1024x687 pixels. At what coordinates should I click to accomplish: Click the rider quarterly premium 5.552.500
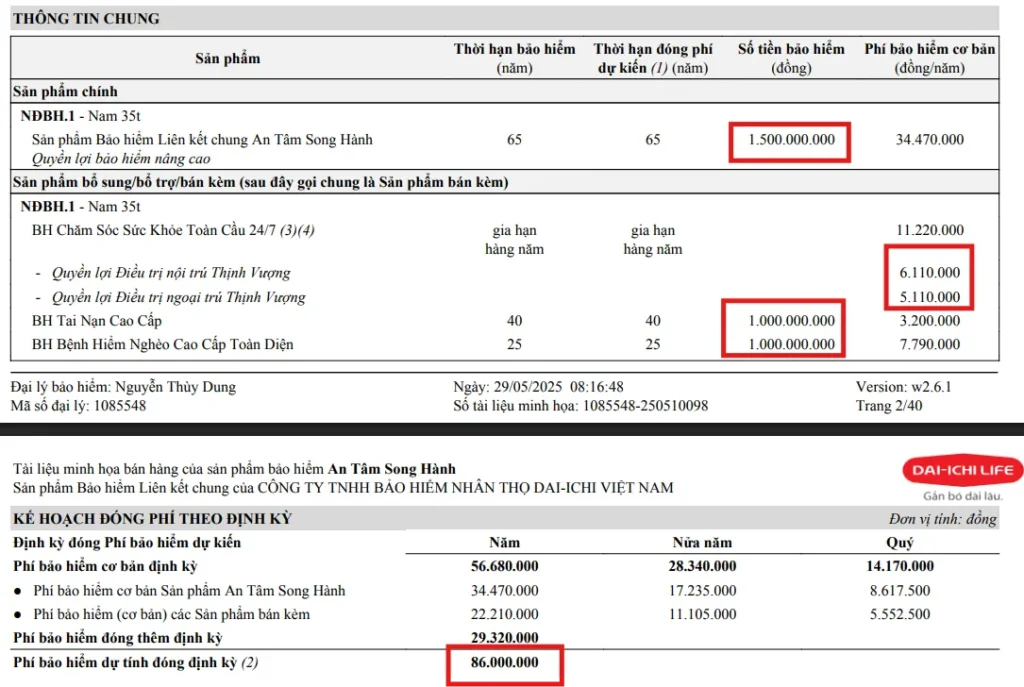(x=900, y=614)
